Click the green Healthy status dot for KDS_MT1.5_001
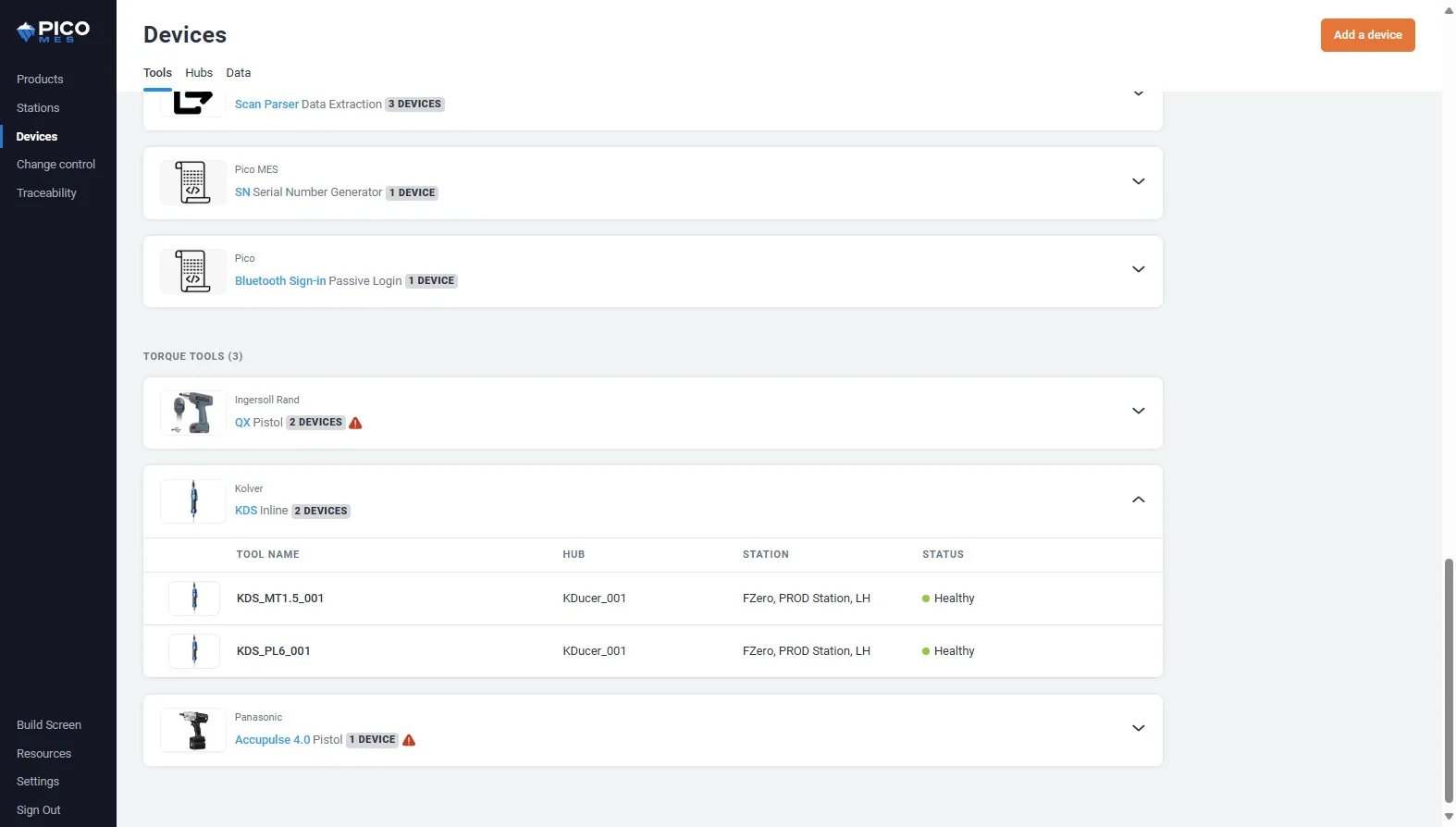 click(x=926, y=599)
